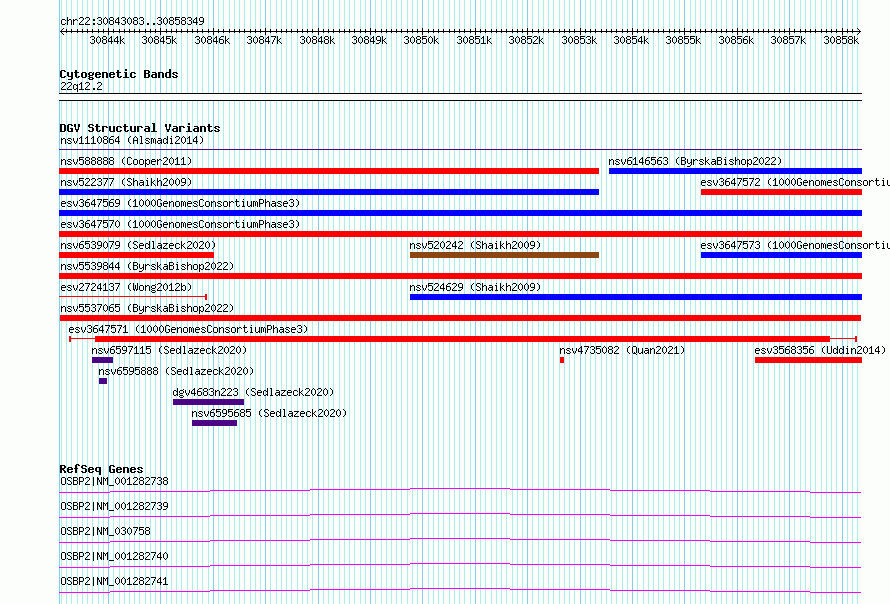Select the RefSeq Genes track title
Viewport: 890px width, 604px height.
pyautogui.click(x=101, y=469)
